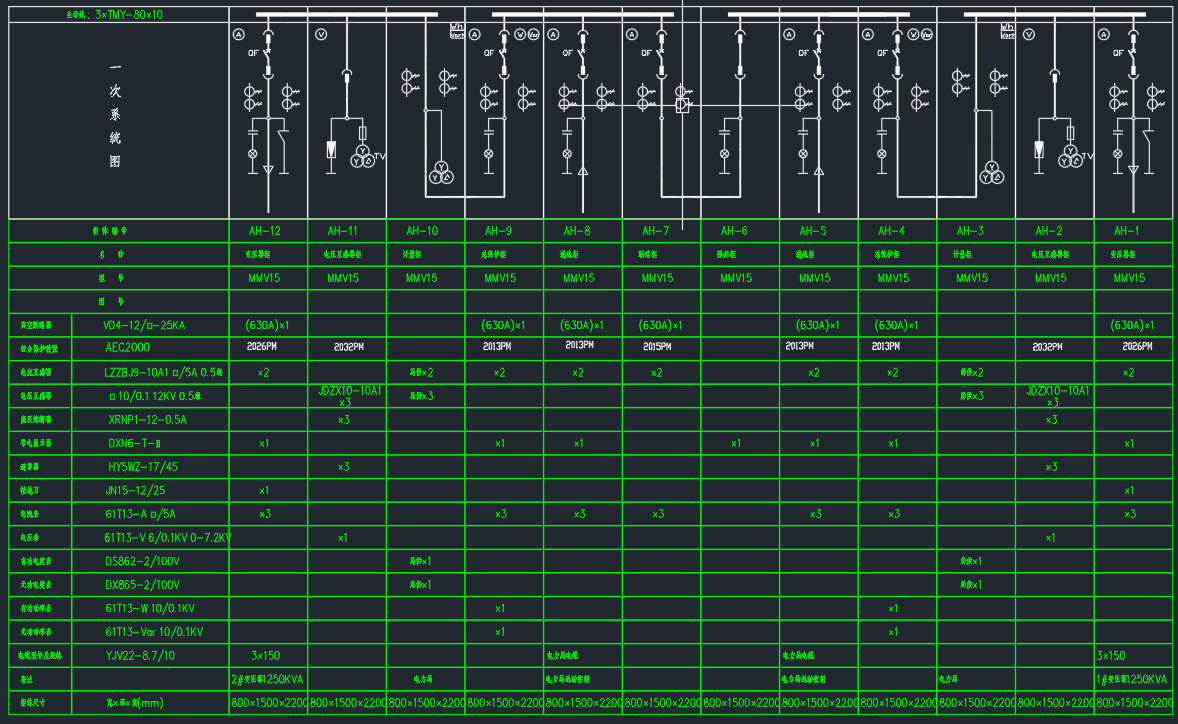The height and width of the screenshot is (724, 1178).
Task: Click the HY5WZ-17/45 arrester model text
Action: pyautogui.click(x=142, y=467)
